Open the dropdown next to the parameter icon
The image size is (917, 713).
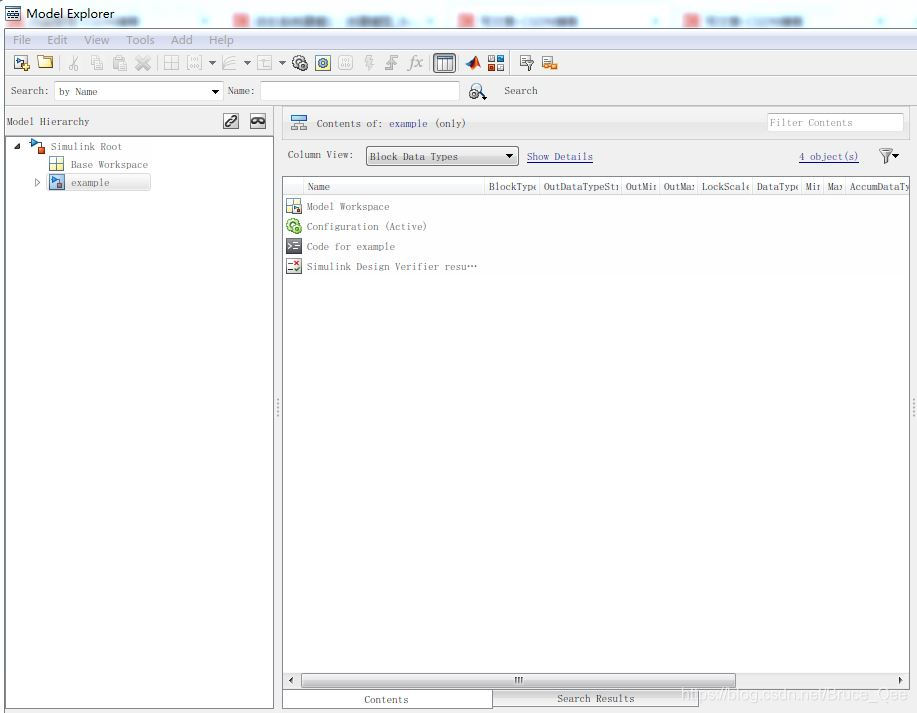click(x=212, y=63)
